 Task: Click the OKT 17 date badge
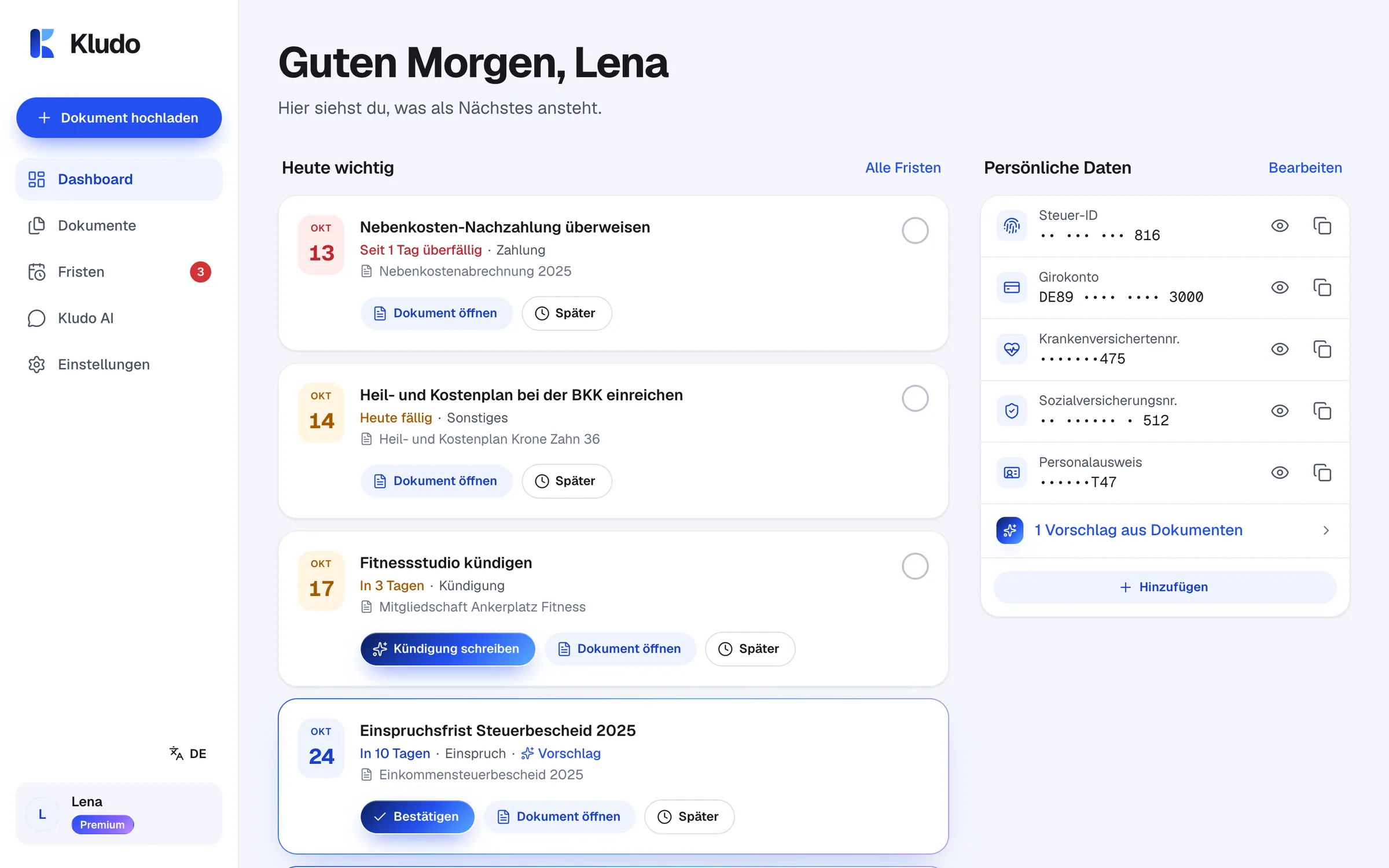[x=321, y=580]
